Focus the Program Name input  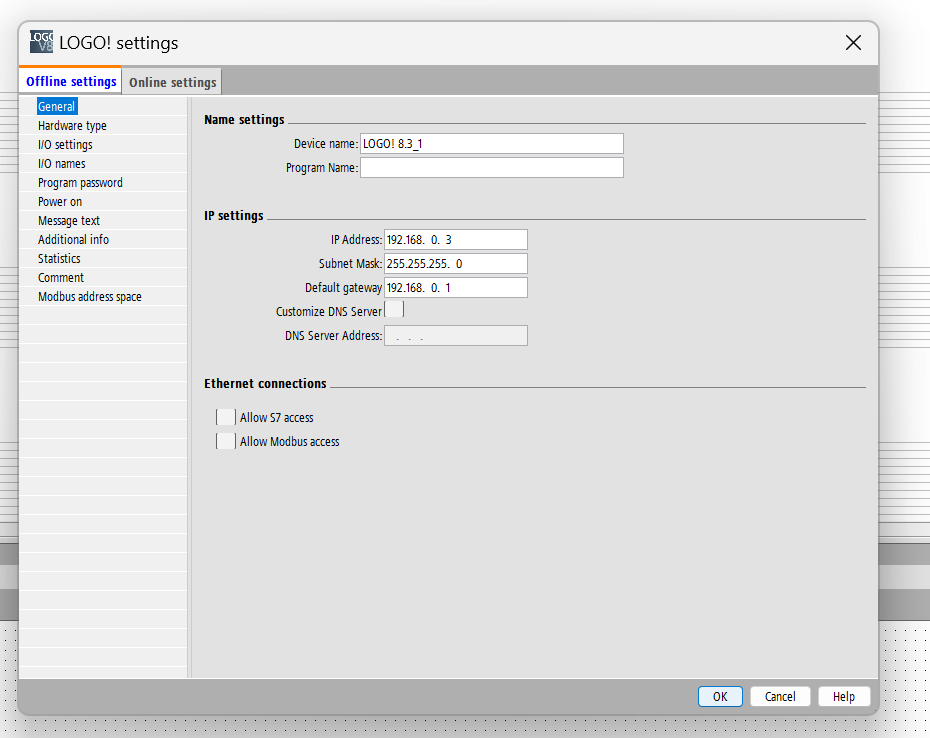(492, 167)
